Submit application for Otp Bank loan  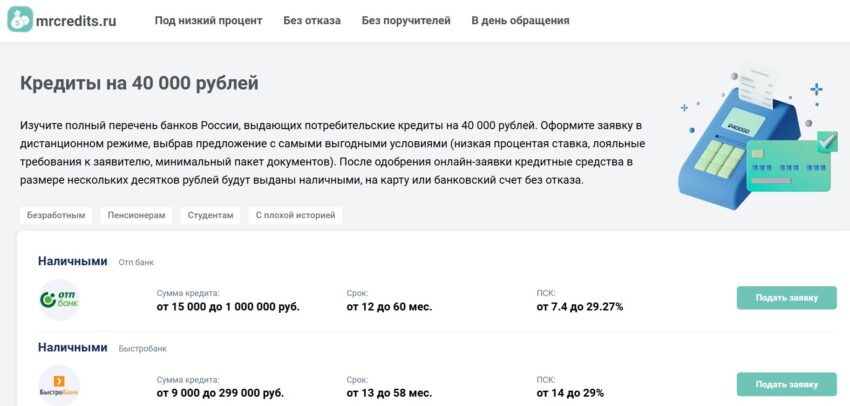[x=787, y=298]
